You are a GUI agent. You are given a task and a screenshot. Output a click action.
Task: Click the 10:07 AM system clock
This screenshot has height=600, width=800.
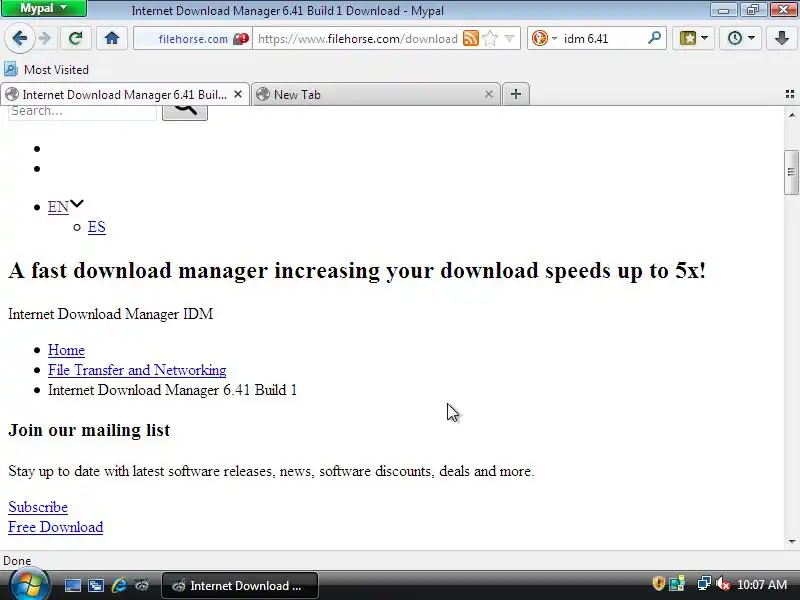click(x=762, y=585)
